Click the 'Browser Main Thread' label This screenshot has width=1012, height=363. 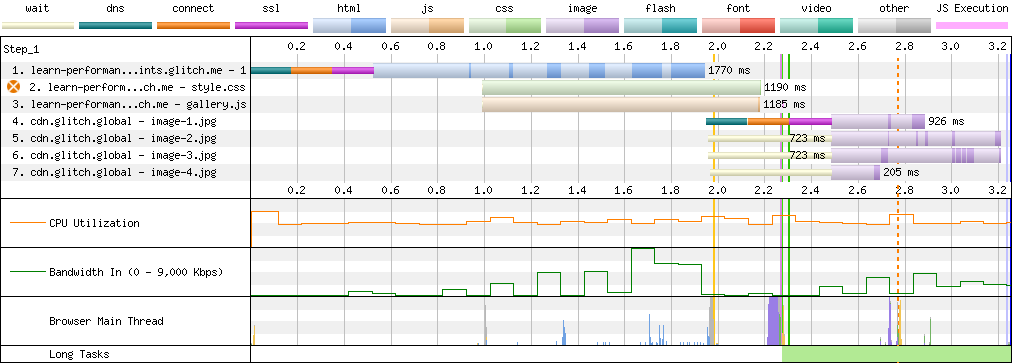point(106,321)
